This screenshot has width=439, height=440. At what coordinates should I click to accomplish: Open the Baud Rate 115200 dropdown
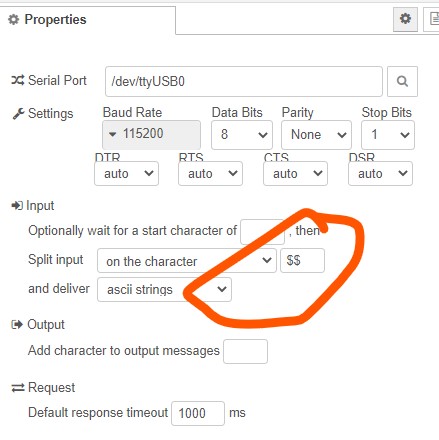pos(151,134)
